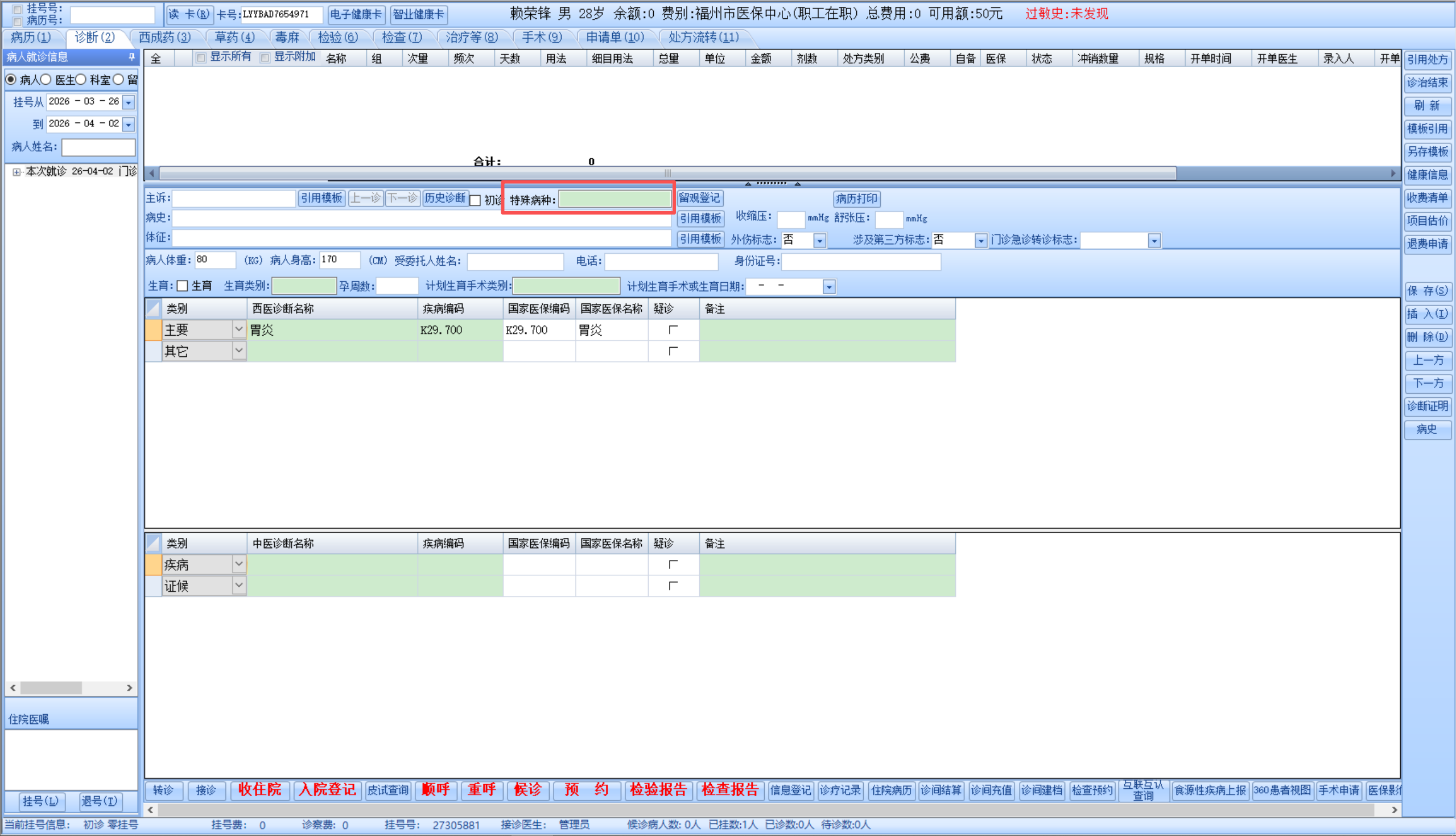Click the prescription grid horizontal scrollbar thumb
The width and height of the screenshot is (1456, 836).
667,173
